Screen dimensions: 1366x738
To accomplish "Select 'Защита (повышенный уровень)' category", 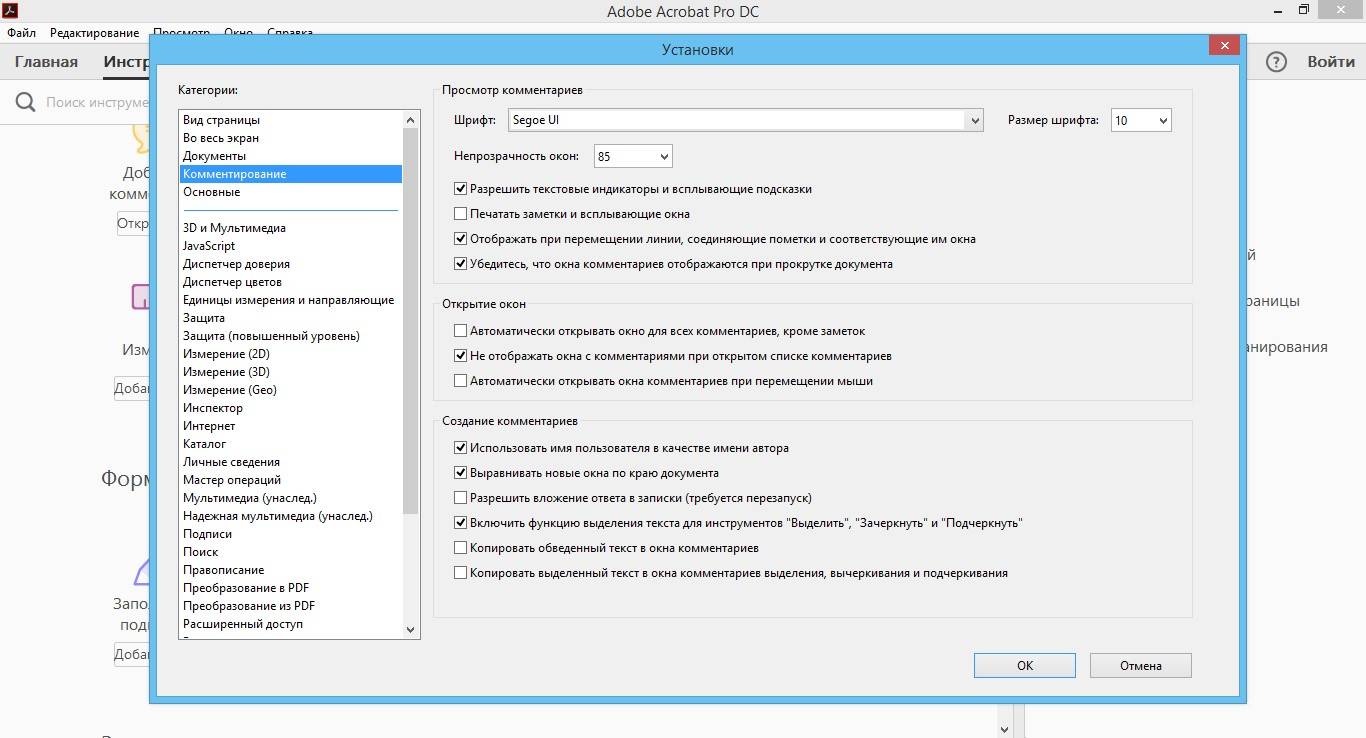I will [290, 336].
